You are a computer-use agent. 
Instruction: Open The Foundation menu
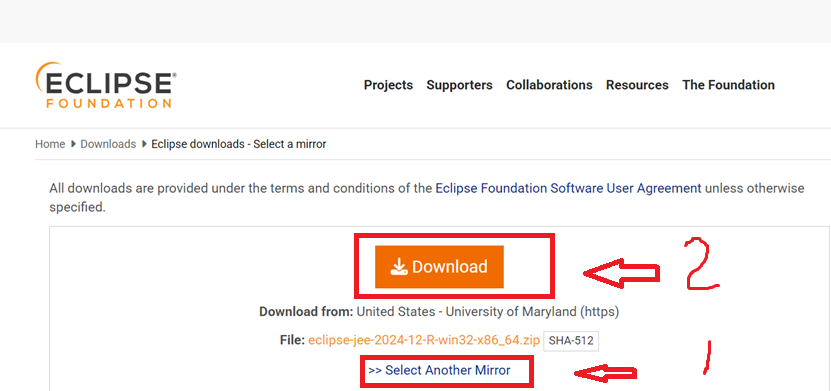[x=728, y=85]
